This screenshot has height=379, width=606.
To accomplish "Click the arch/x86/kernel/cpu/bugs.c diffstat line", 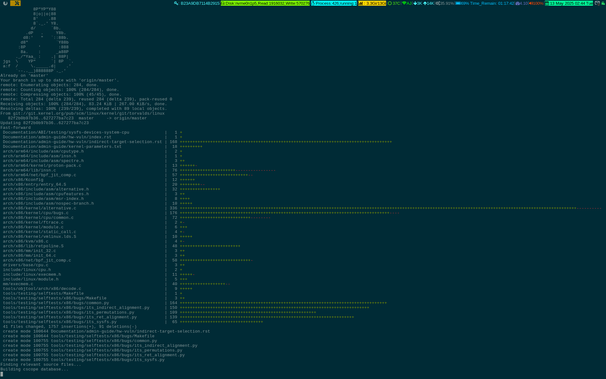I will coord(201,213).
